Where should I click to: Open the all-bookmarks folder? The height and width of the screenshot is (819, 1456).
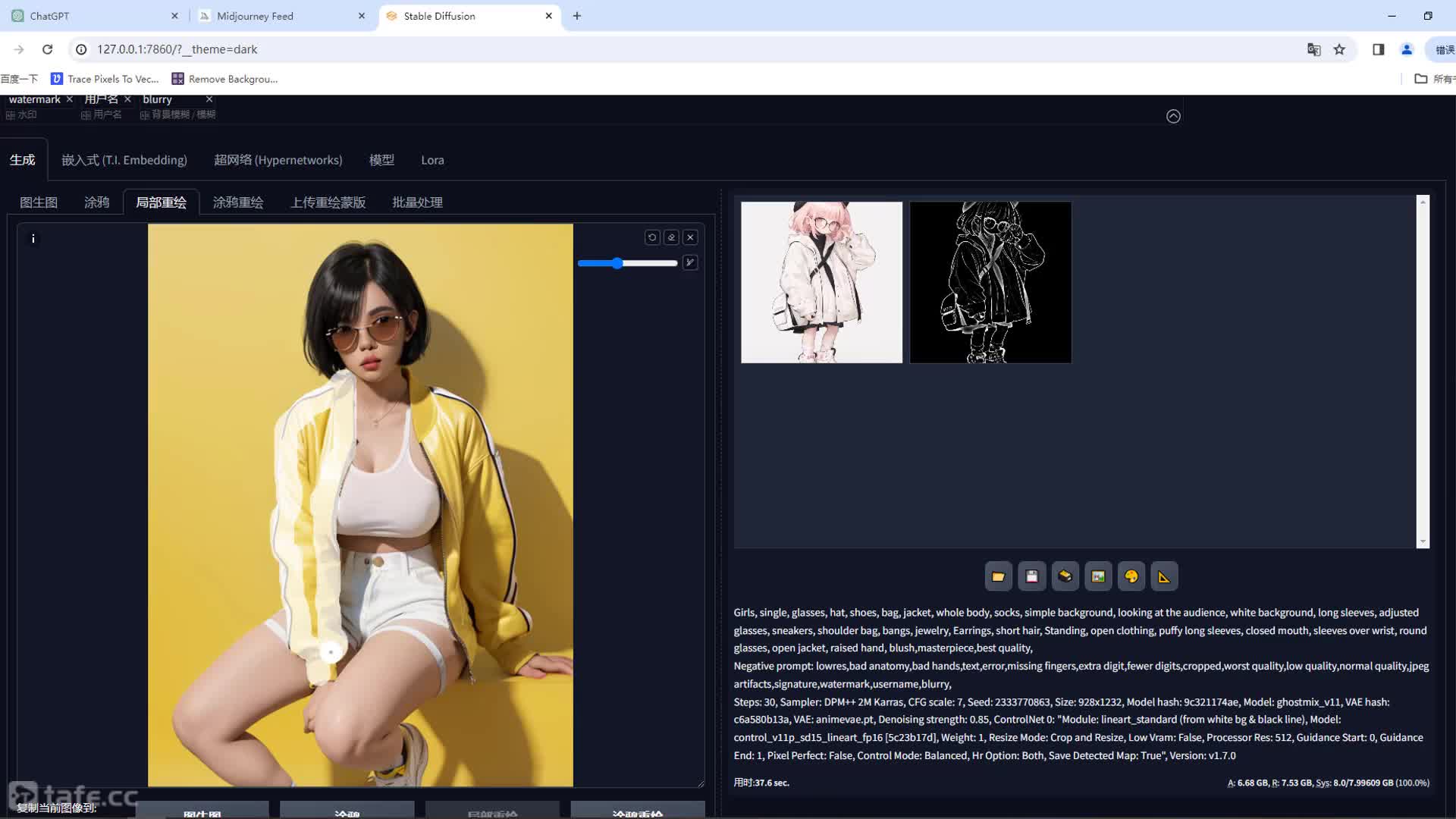[x=1433, y=79]
